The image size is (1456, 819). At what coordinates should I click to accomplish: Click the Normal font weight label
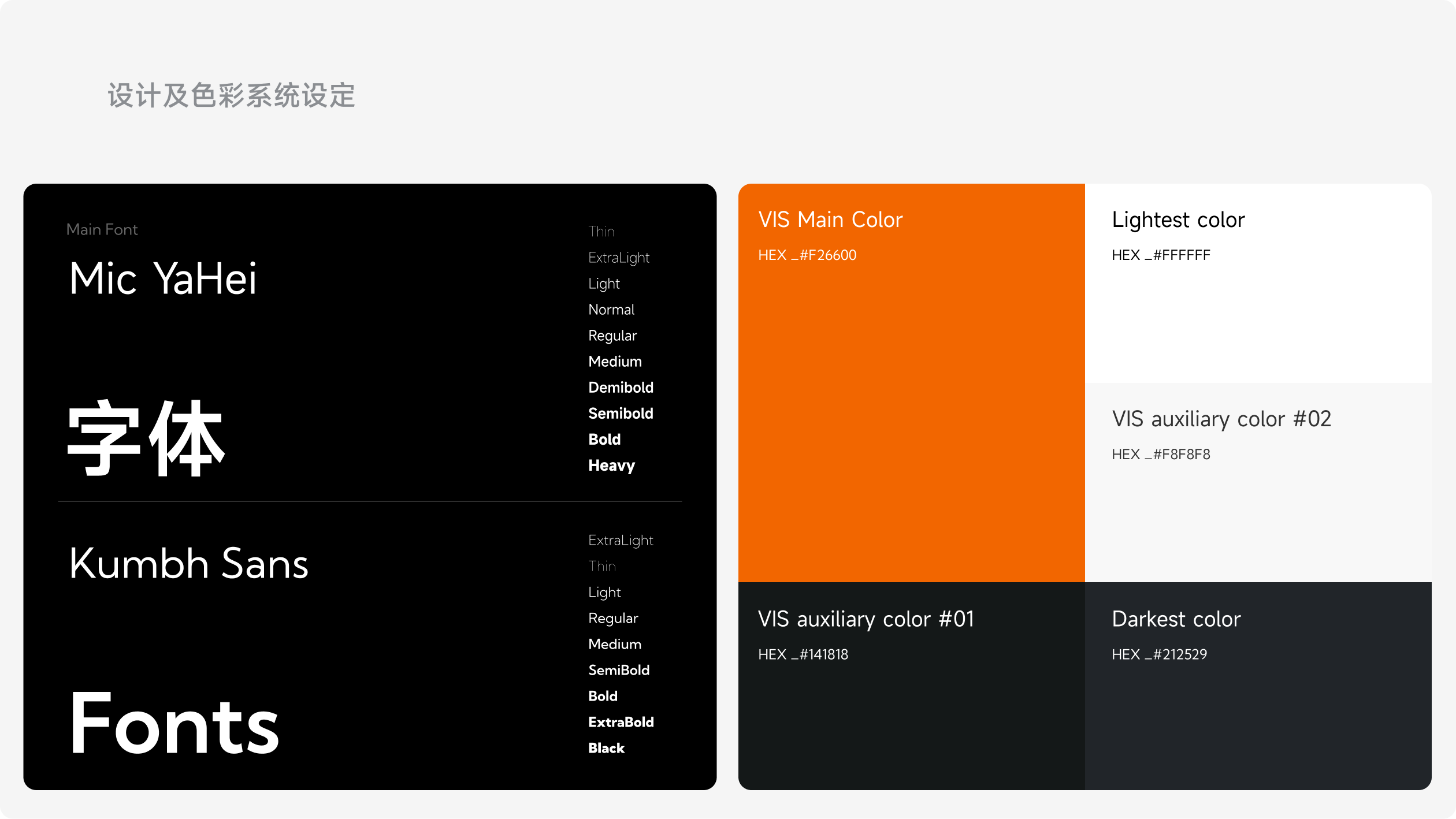point(611,310)
